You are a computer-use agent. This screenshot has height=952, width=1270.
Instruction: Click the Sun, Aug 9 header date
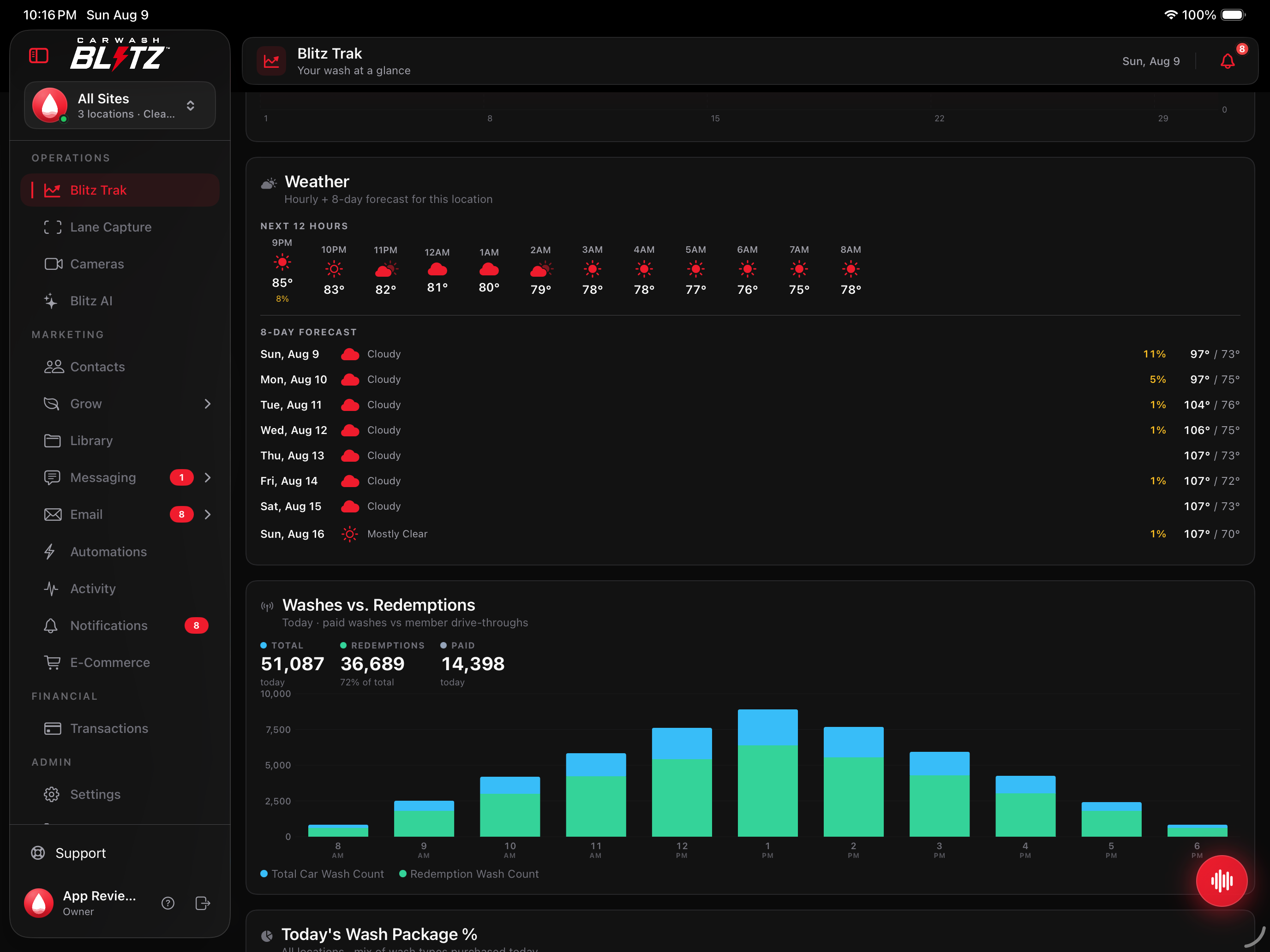pos(1150,61)
